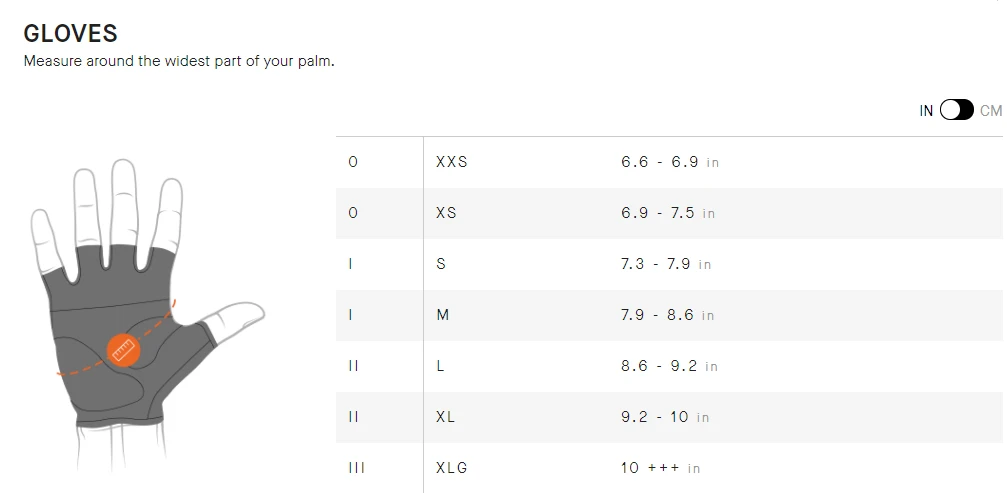Toggle the IN/CM unit switch
Screen dimensions: 1007x493
pyautogui.click(x=956, y=110)
